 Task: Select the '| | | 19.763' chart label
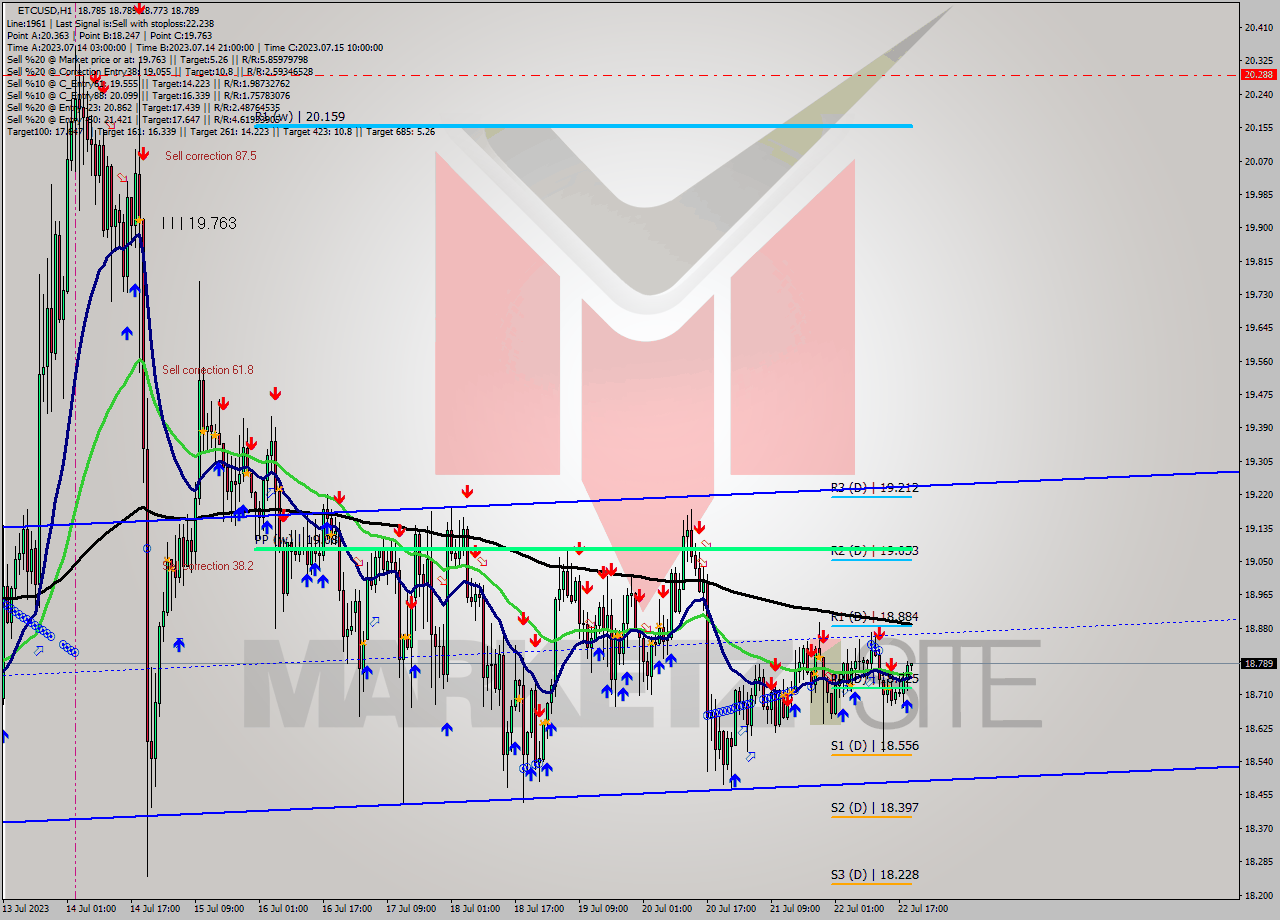pos(199,223)
